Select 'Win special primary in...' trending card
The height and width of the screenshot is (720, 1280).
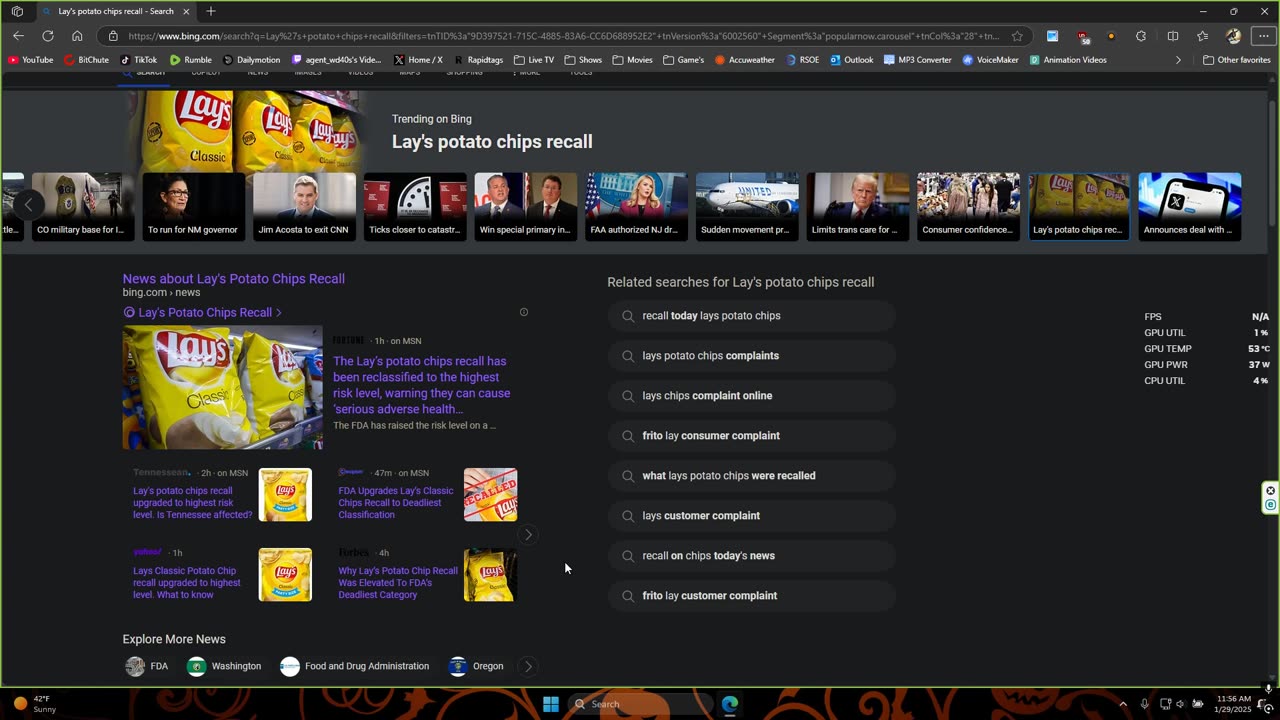click(525, 206)
